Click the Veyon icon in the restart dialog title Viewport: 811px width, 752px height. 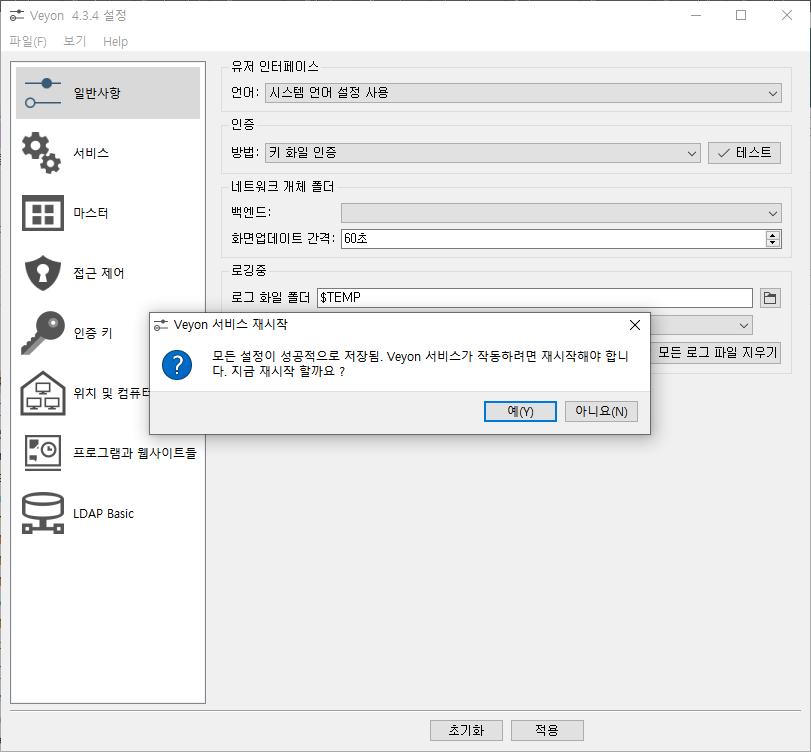(161, 325)
